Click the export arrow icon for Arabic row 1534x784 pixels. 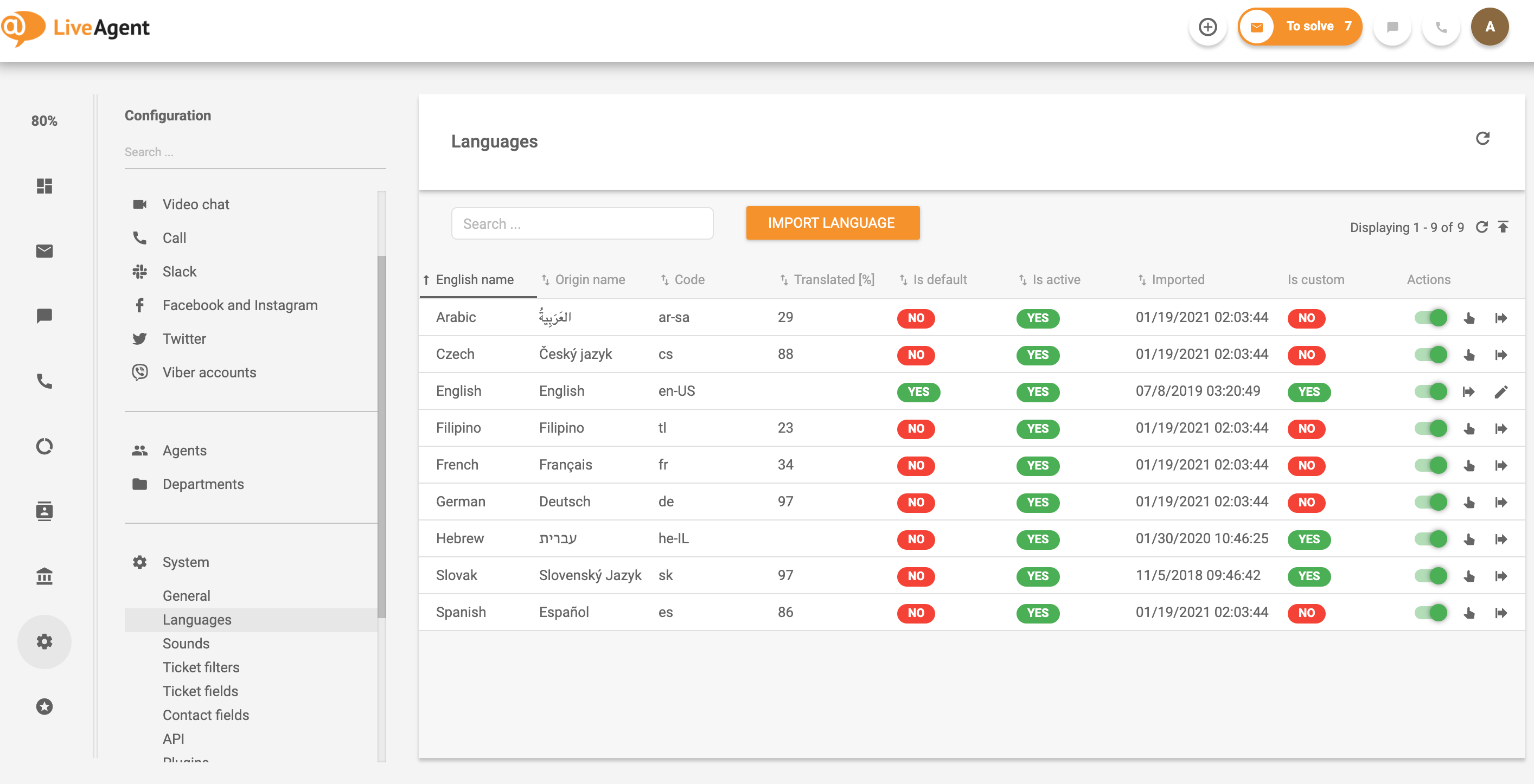tap(1501, 318)
